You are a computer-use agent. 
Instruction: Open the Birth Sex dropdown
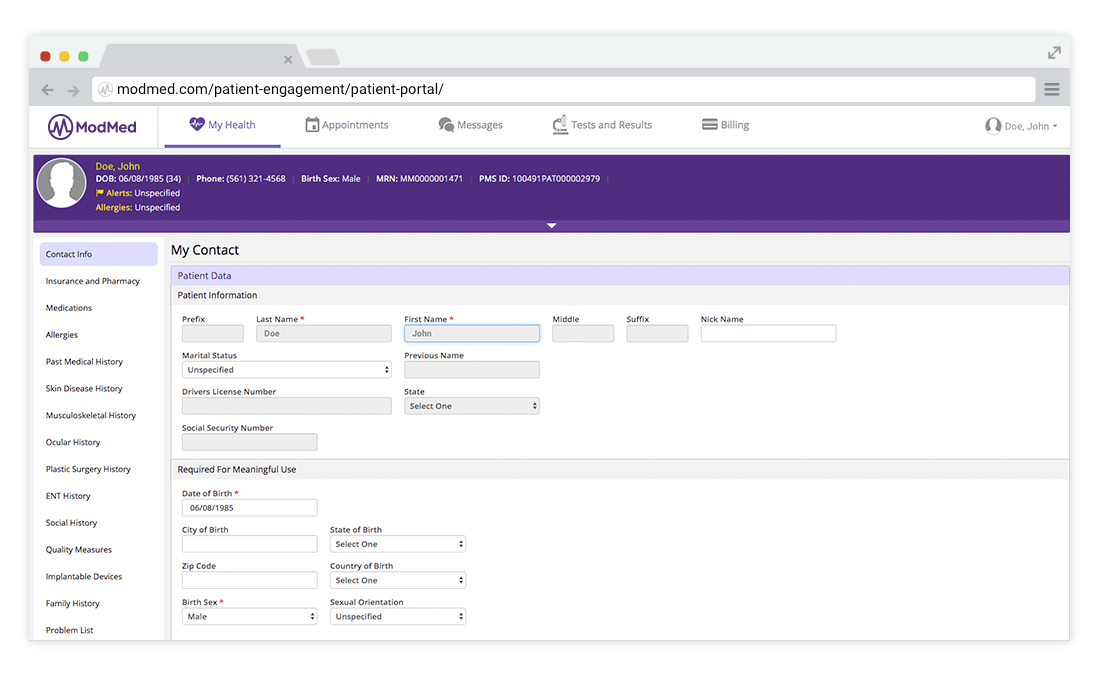tap(249, 616)
